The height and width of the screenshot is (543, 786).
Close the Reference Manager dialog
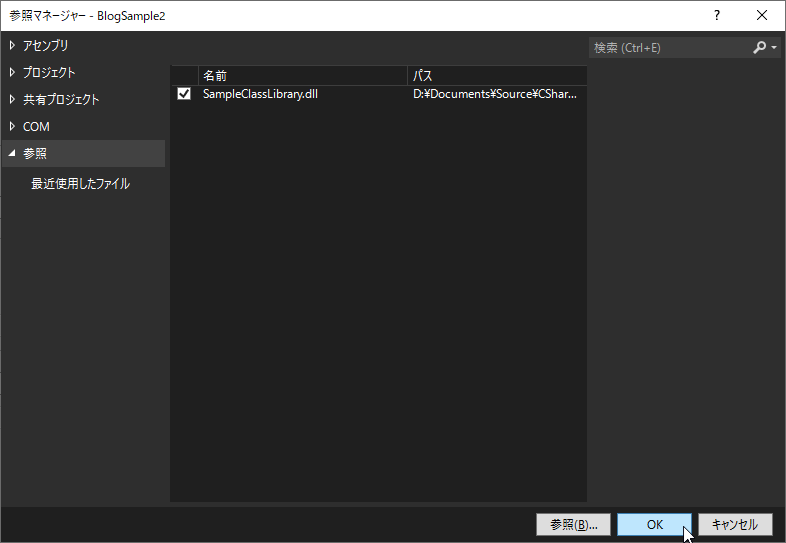(x=762, y=15)
